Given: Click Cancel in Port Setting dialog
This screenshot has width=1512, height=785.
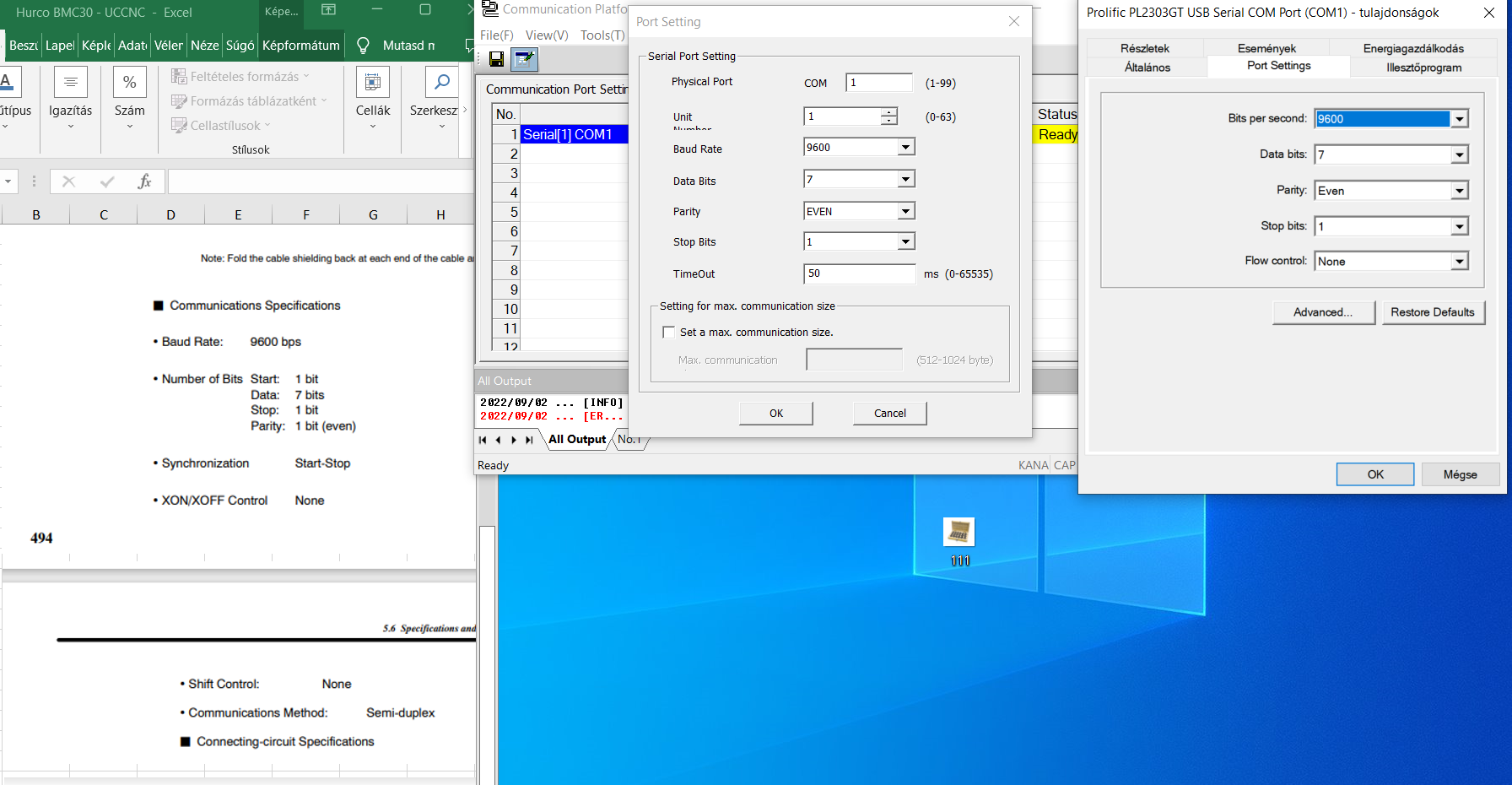Looking at the screenshot, I should tap(890, 413).
